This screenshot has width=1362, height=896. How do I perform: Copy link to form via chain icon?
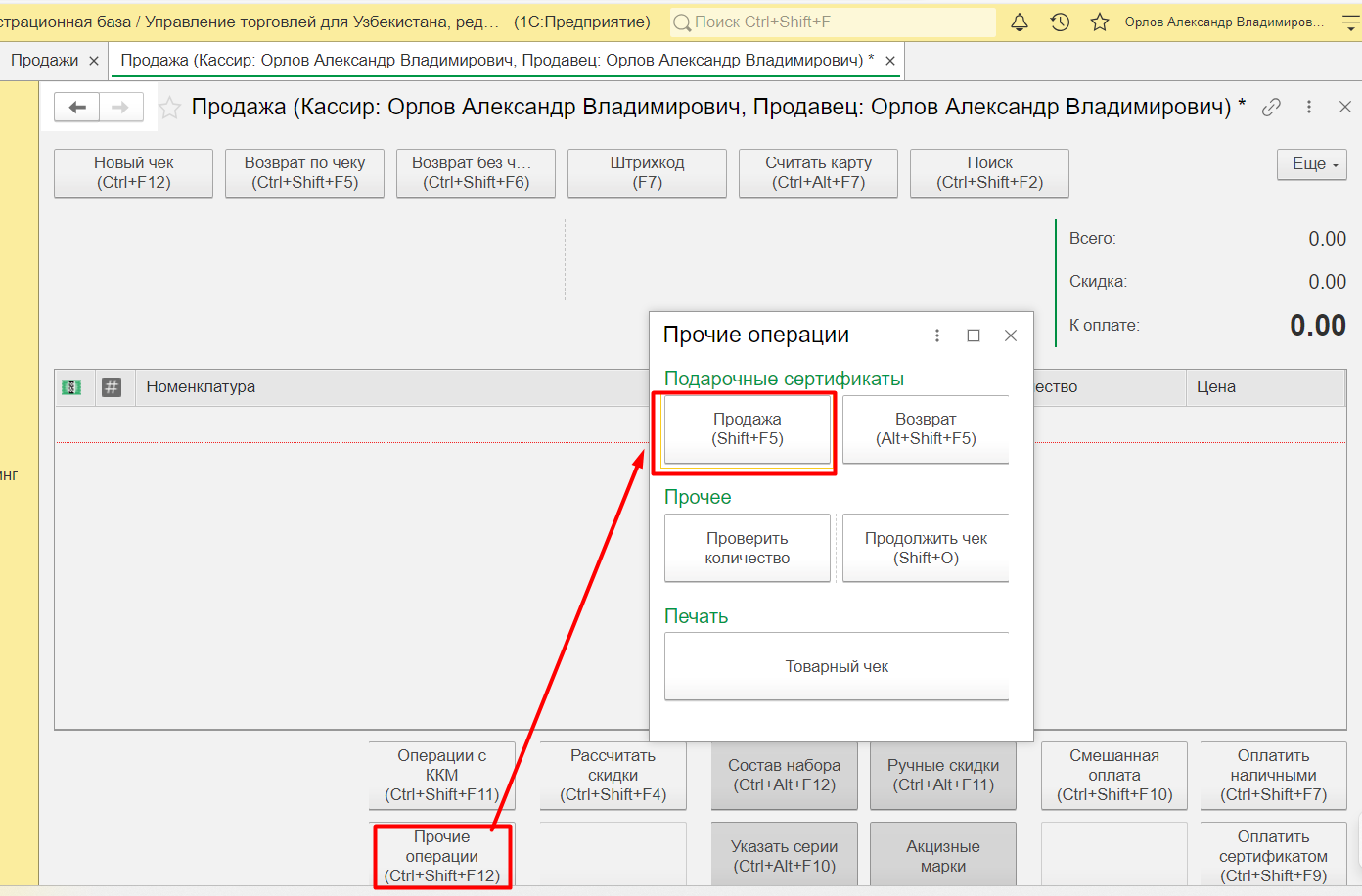pyautogui.click(x=1271, y=108)
